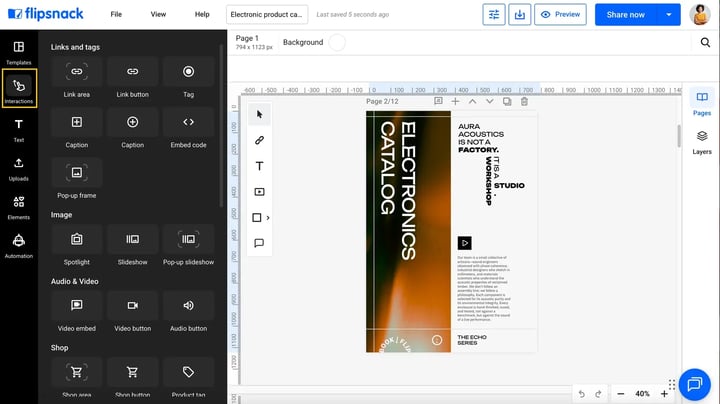Open the live chat support bubble
This screenshot has width=720, height=404.
[694, 384]
